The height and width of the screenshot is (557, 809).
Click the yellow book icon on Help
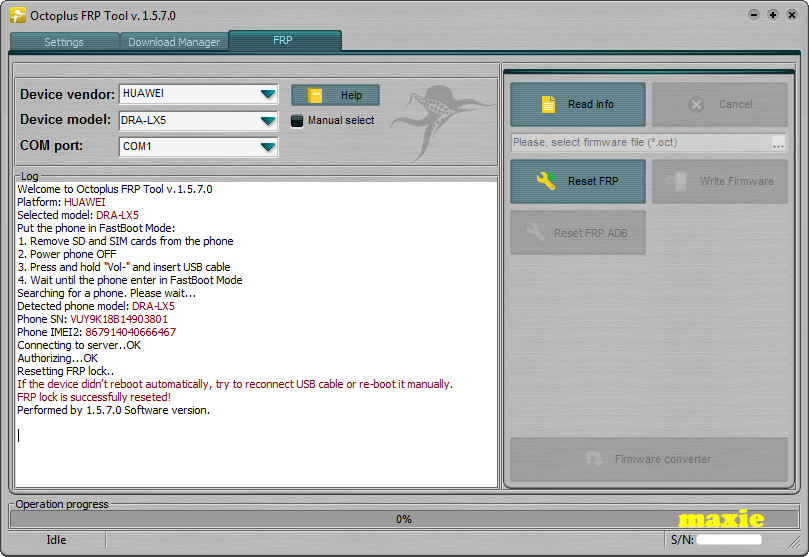(x=315, y=95)
